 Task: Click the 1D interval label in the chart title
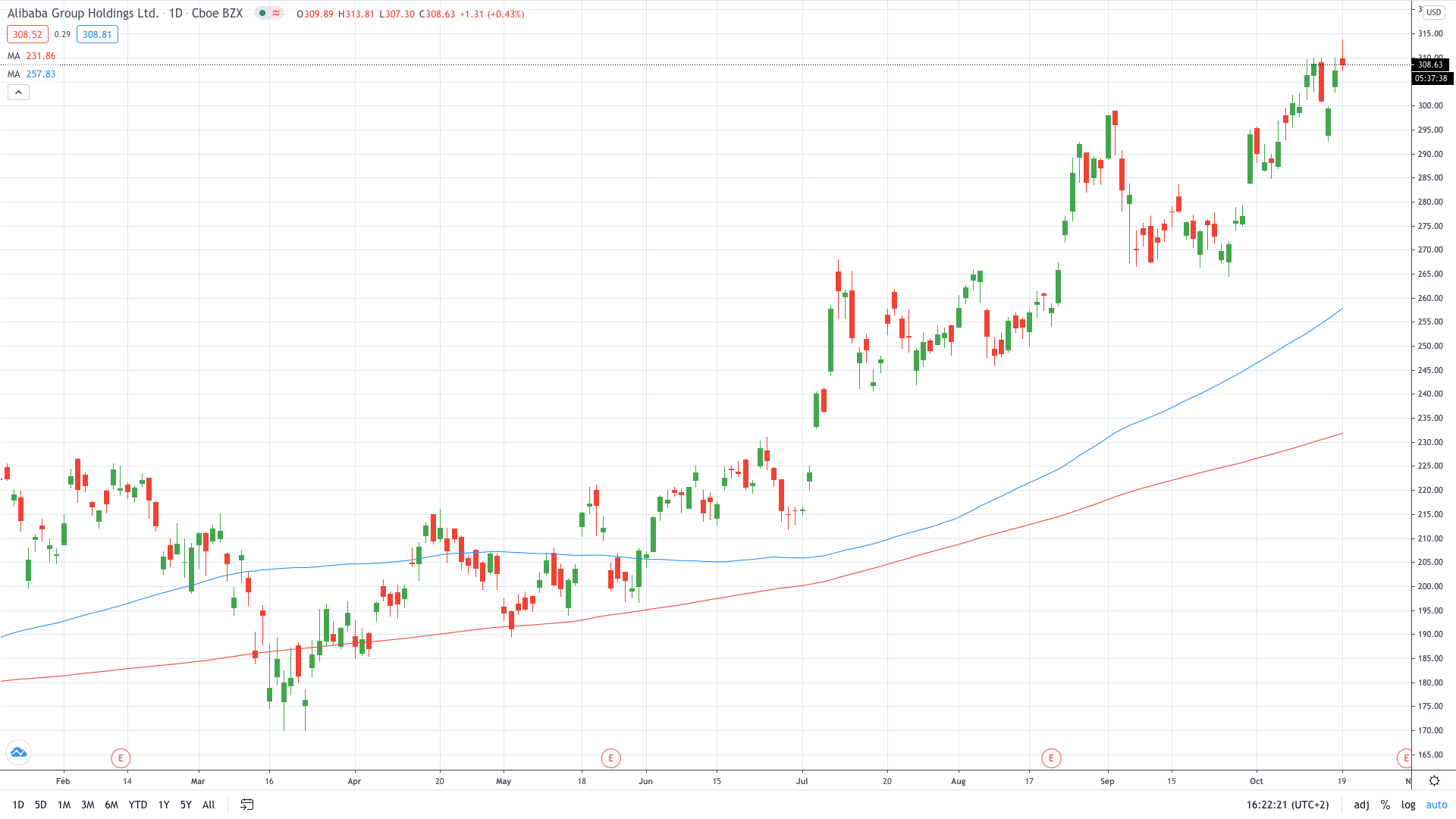(176, 14)
